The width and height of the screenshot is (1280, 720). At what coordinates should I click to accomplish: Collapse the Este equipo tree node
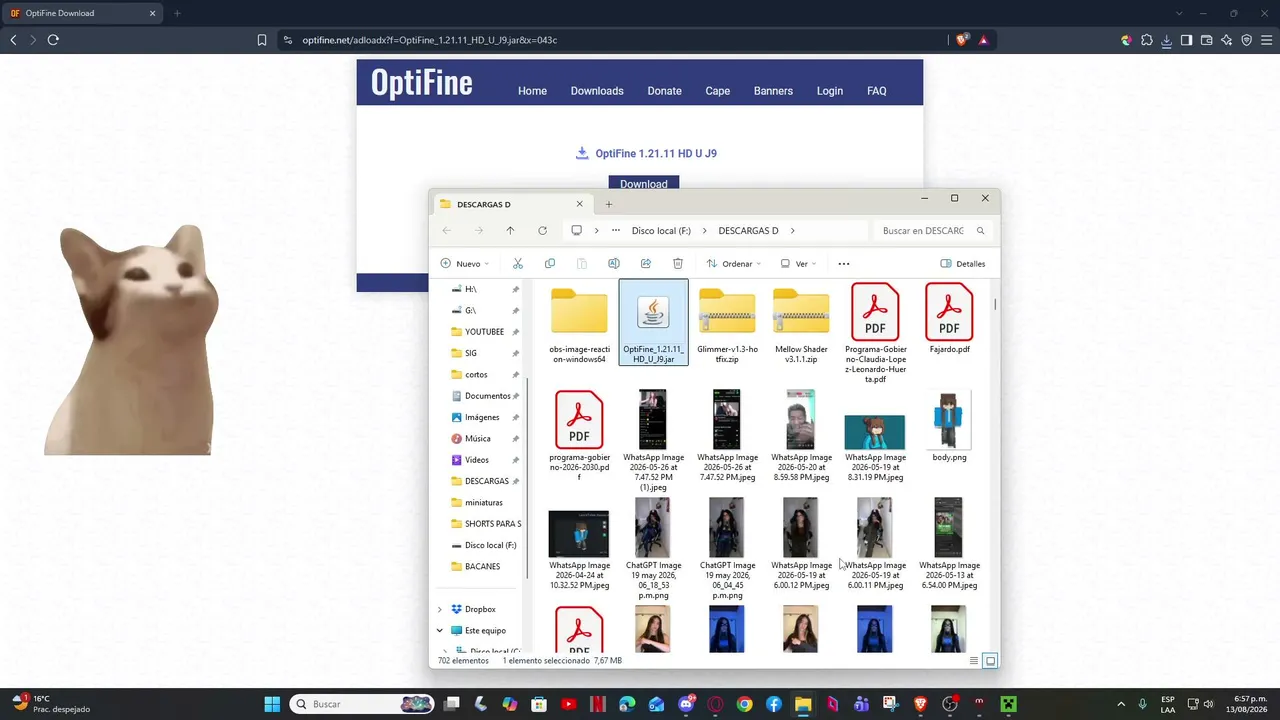point(439,631)
